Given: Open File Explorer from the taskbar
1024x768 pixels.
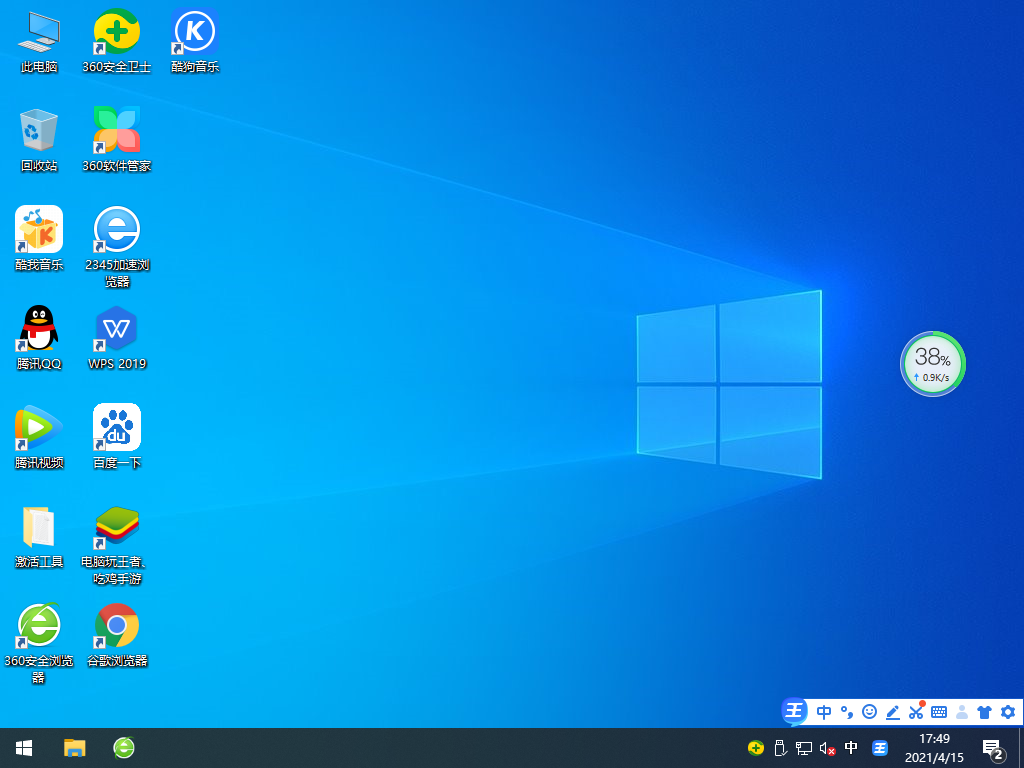Looking at the screenshot, I should [x=74, y=748].
